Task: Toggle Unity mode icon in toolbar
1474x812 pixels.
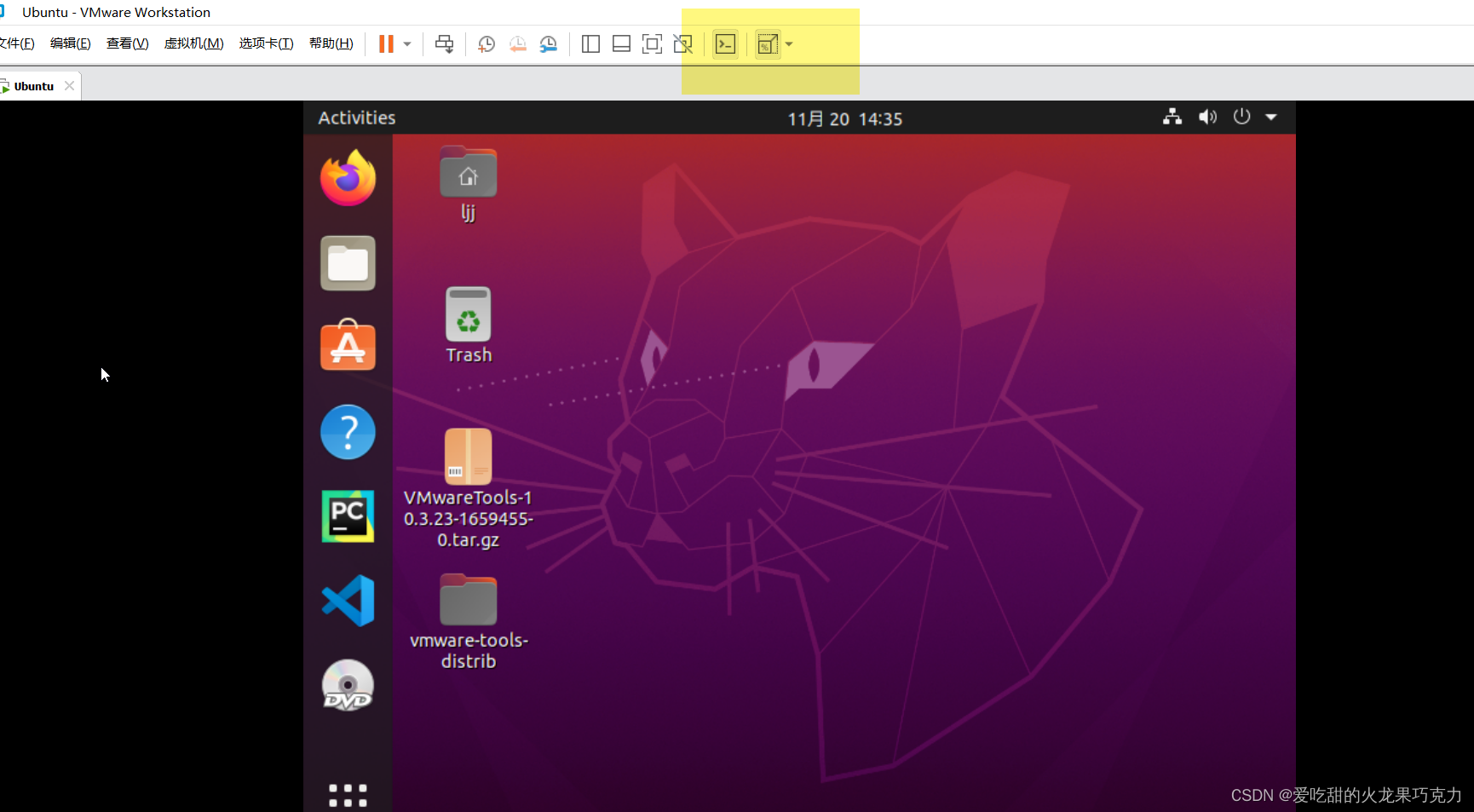Action: click(682, 44)
